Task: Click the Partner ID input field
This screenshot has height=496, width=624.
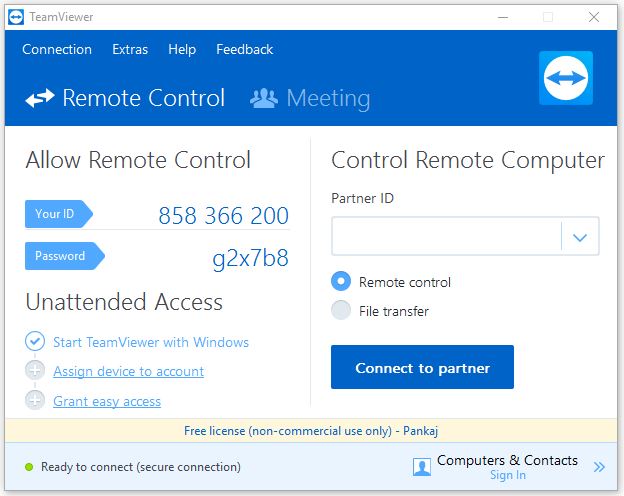Action: pyautogui.click(x=447, y=236)
